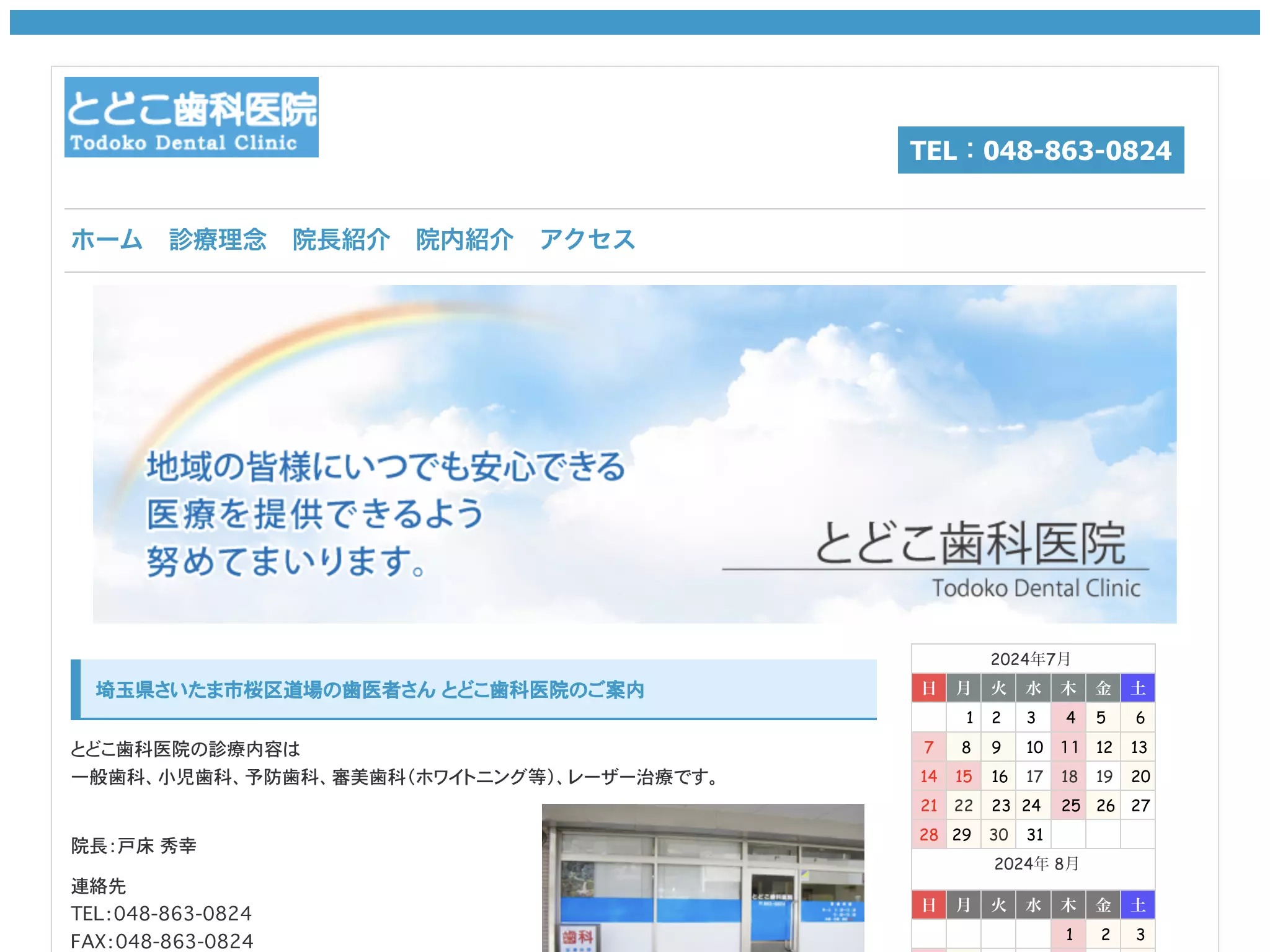This screenshot has height=952, width=1270.
Task: Click the 一般歯科、小児歯科 treatment description line
Action: pyautogui.click(x=396, y=777)
